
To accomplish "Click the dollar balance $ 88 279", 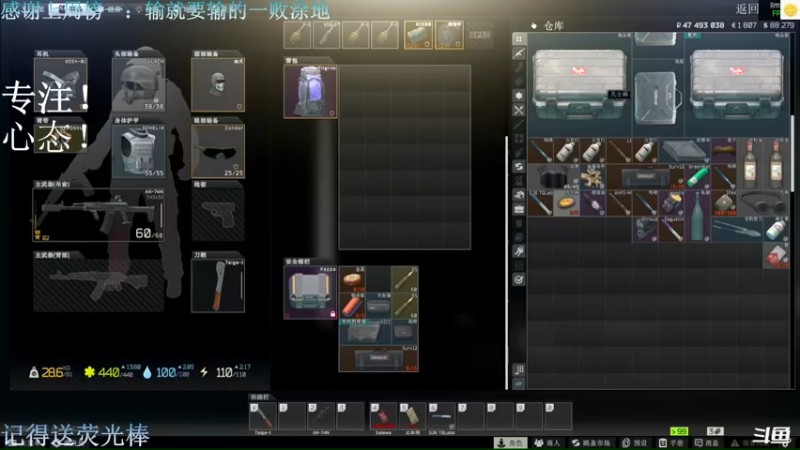I will click(x=779, y=25).
